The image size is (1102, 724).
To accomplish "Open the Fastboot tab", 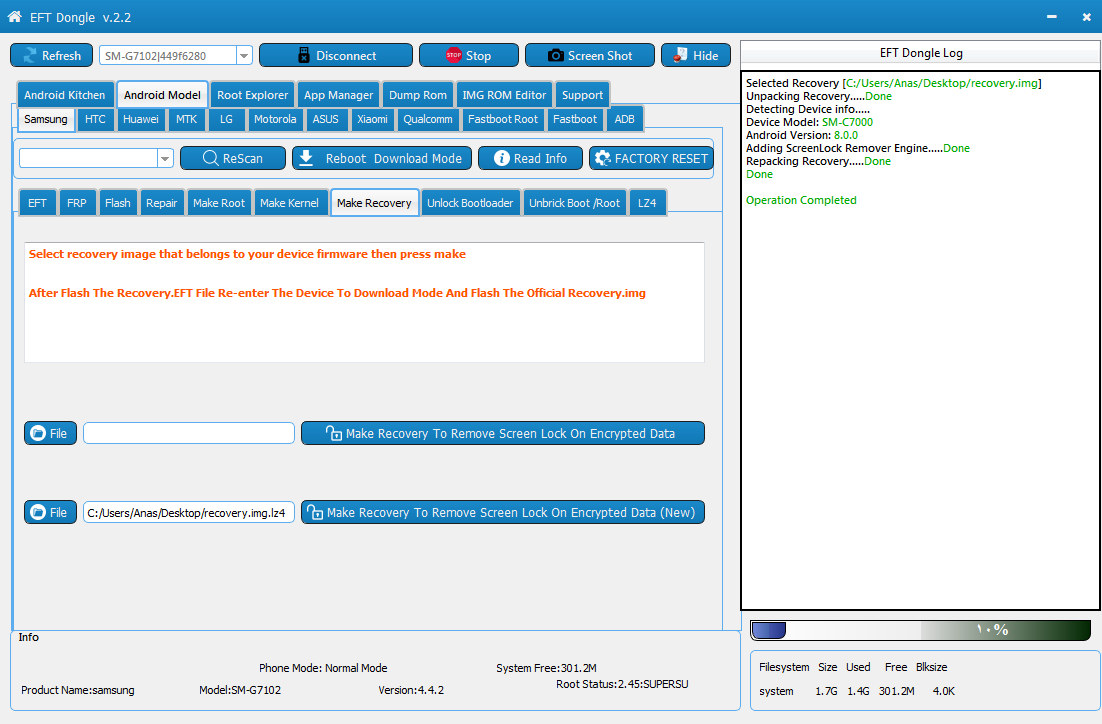I will 574,119.
